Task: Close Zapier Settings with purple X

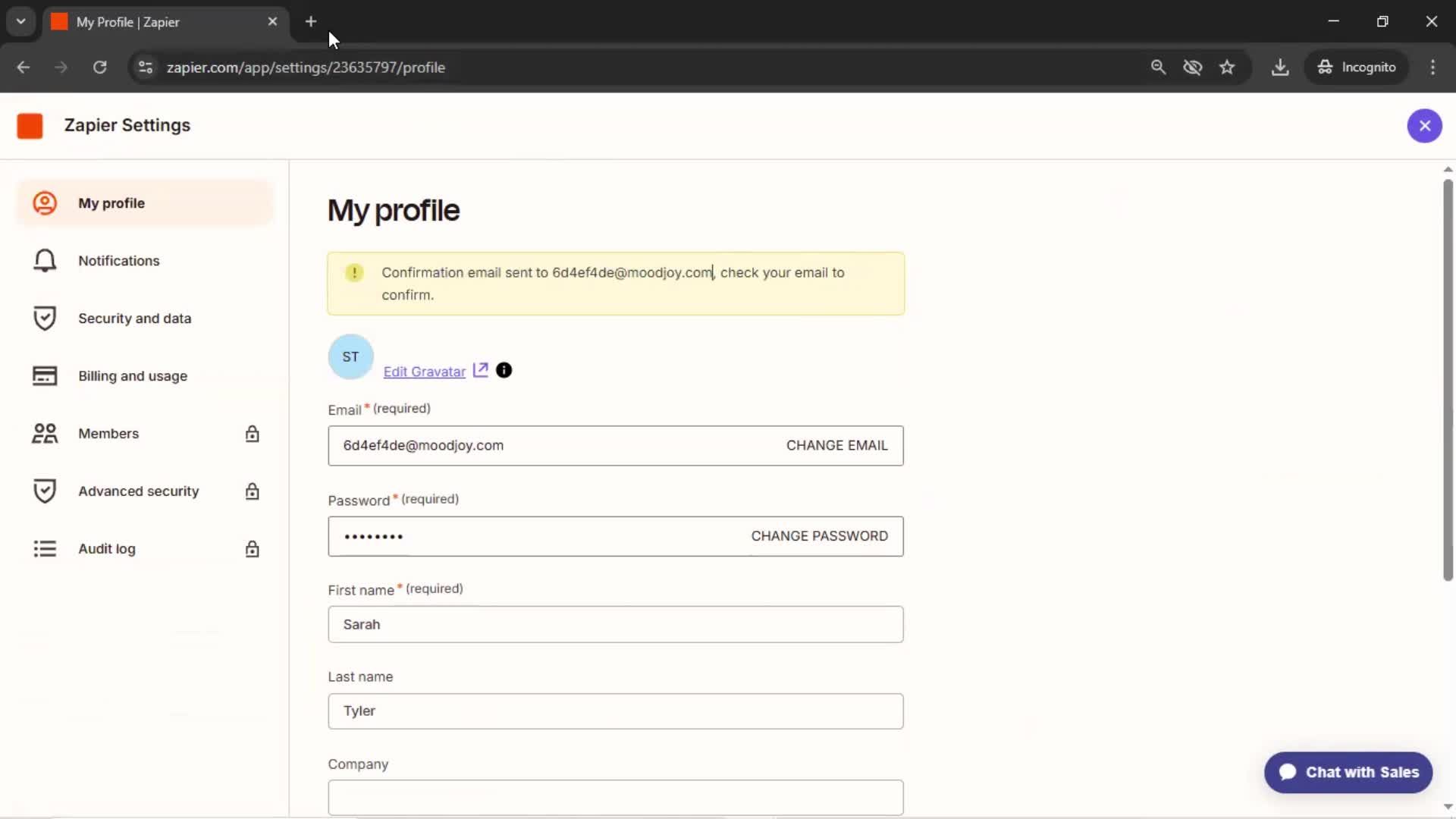Action: click(1424, 126)
